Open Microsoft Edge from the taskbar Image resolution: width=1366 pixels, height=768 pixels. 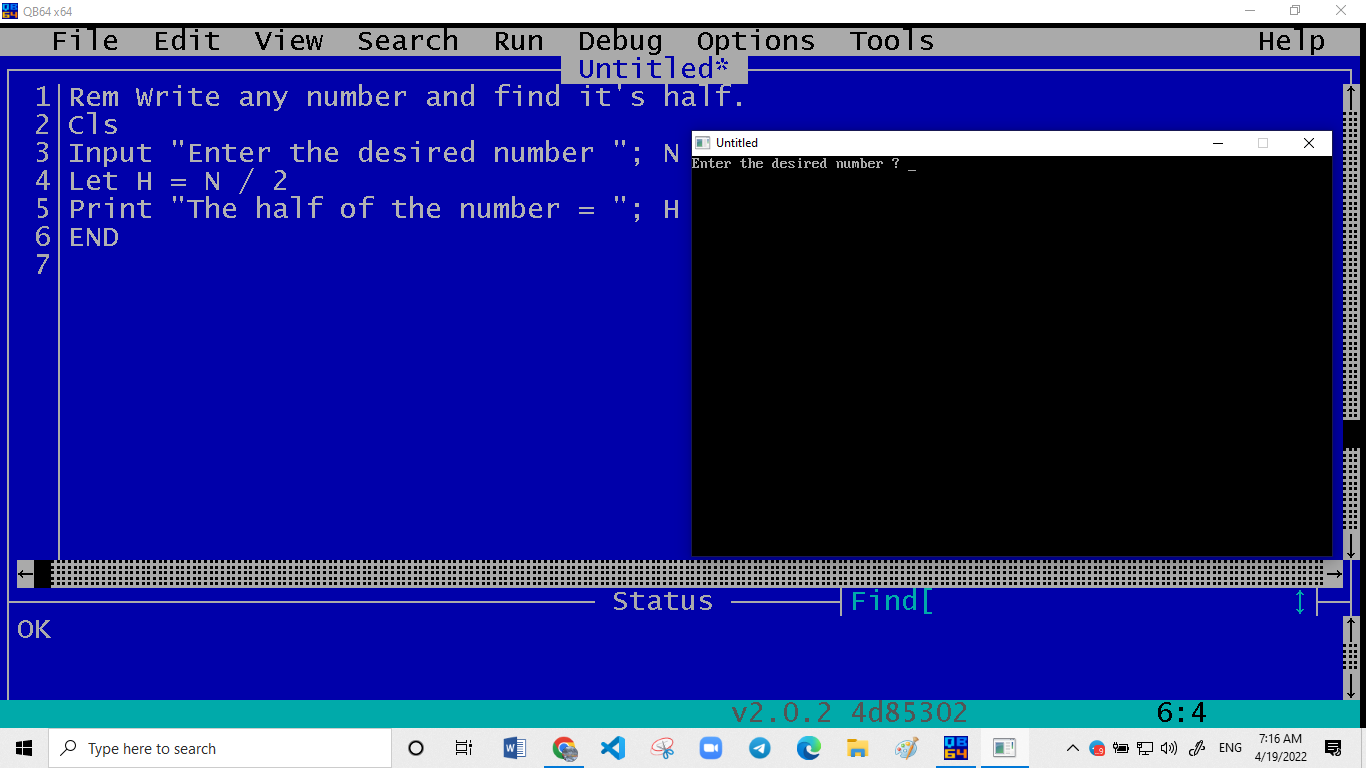click(x=809, y=748)
